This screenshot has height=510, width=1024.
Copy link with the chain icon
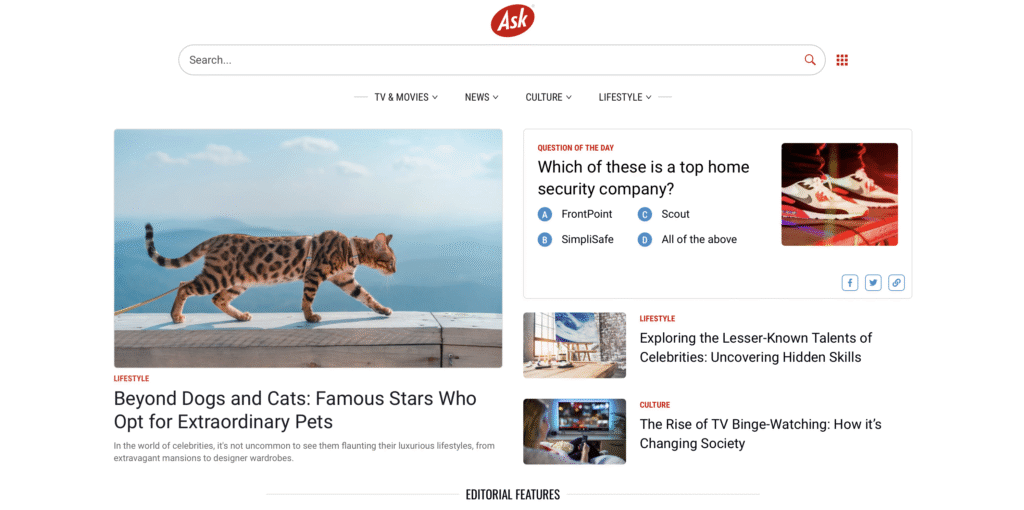click(x=897, y=283)
